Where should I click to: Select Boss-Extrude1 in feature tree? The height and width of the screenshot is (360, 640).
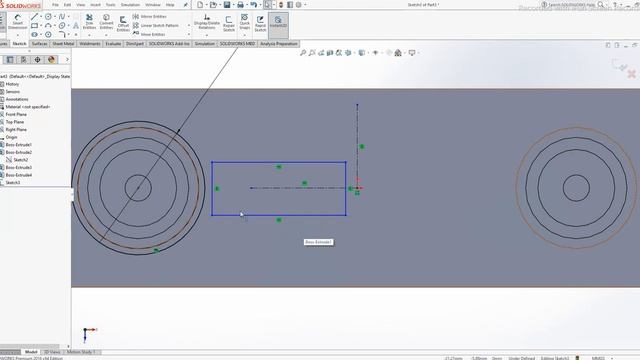18,144
